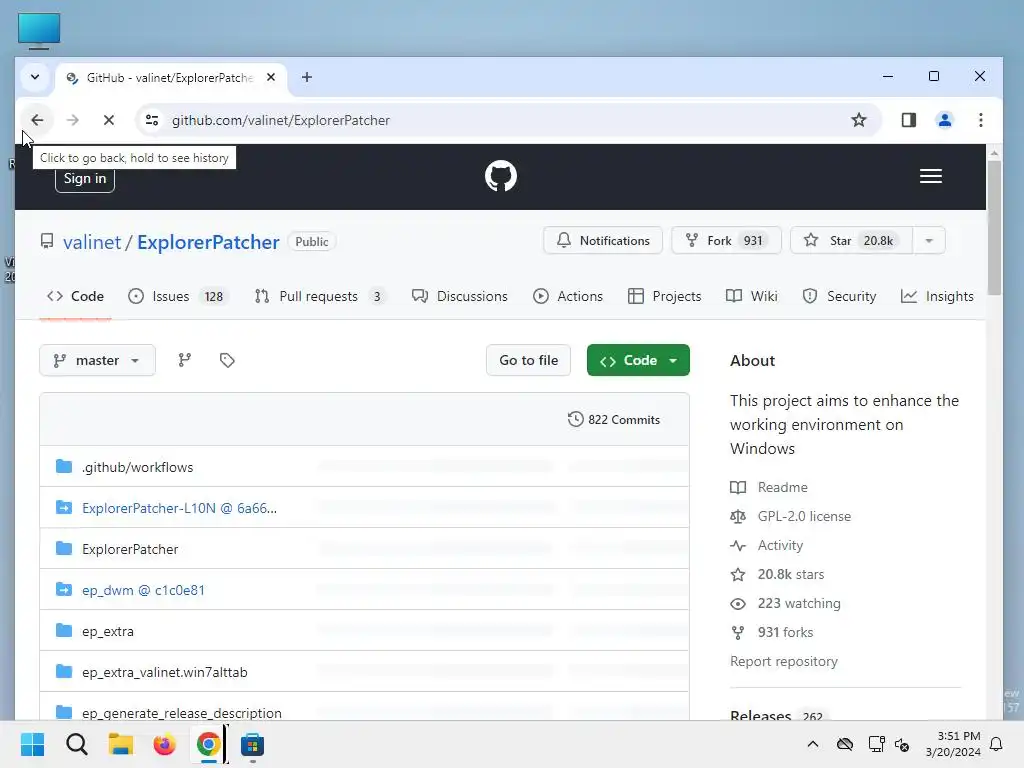The image size is (1024, 768).
Task: Open the Insights tab
Action: [x=937, y=296]
